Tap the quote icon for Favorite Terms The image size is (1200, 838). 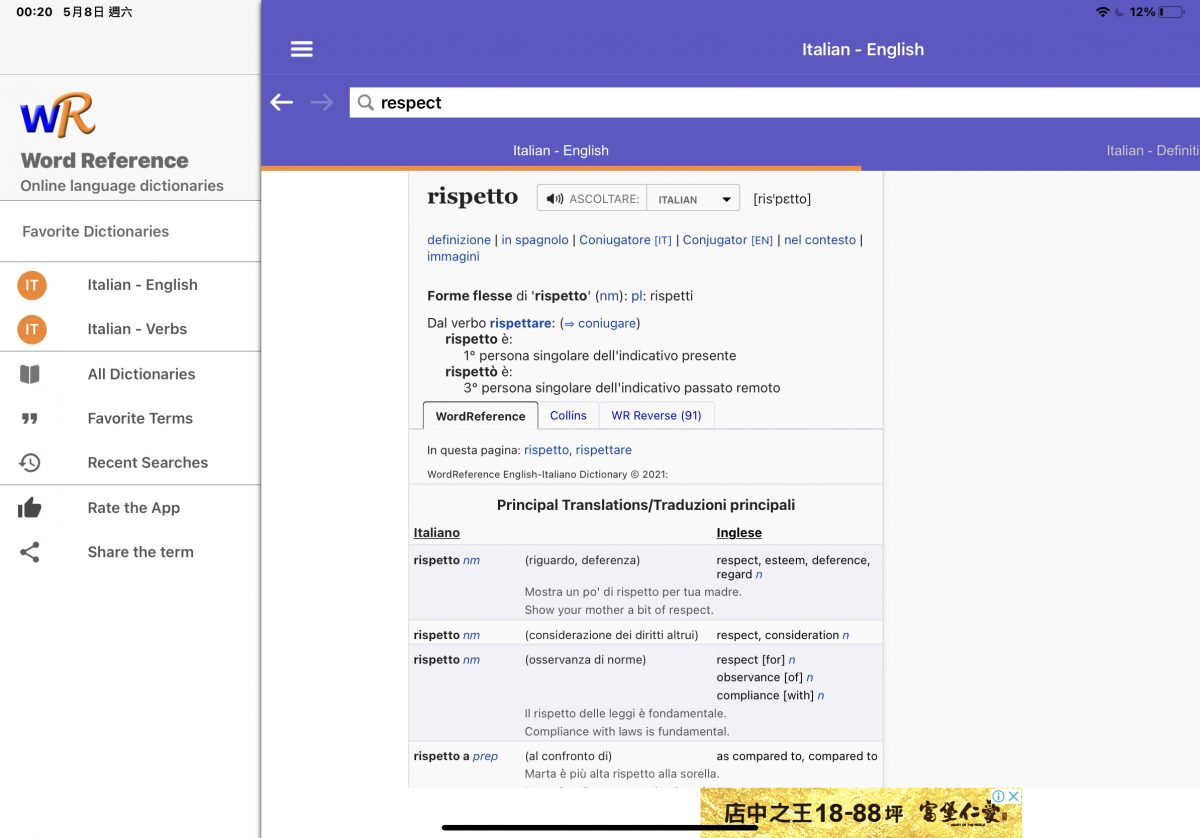[30, 418]
